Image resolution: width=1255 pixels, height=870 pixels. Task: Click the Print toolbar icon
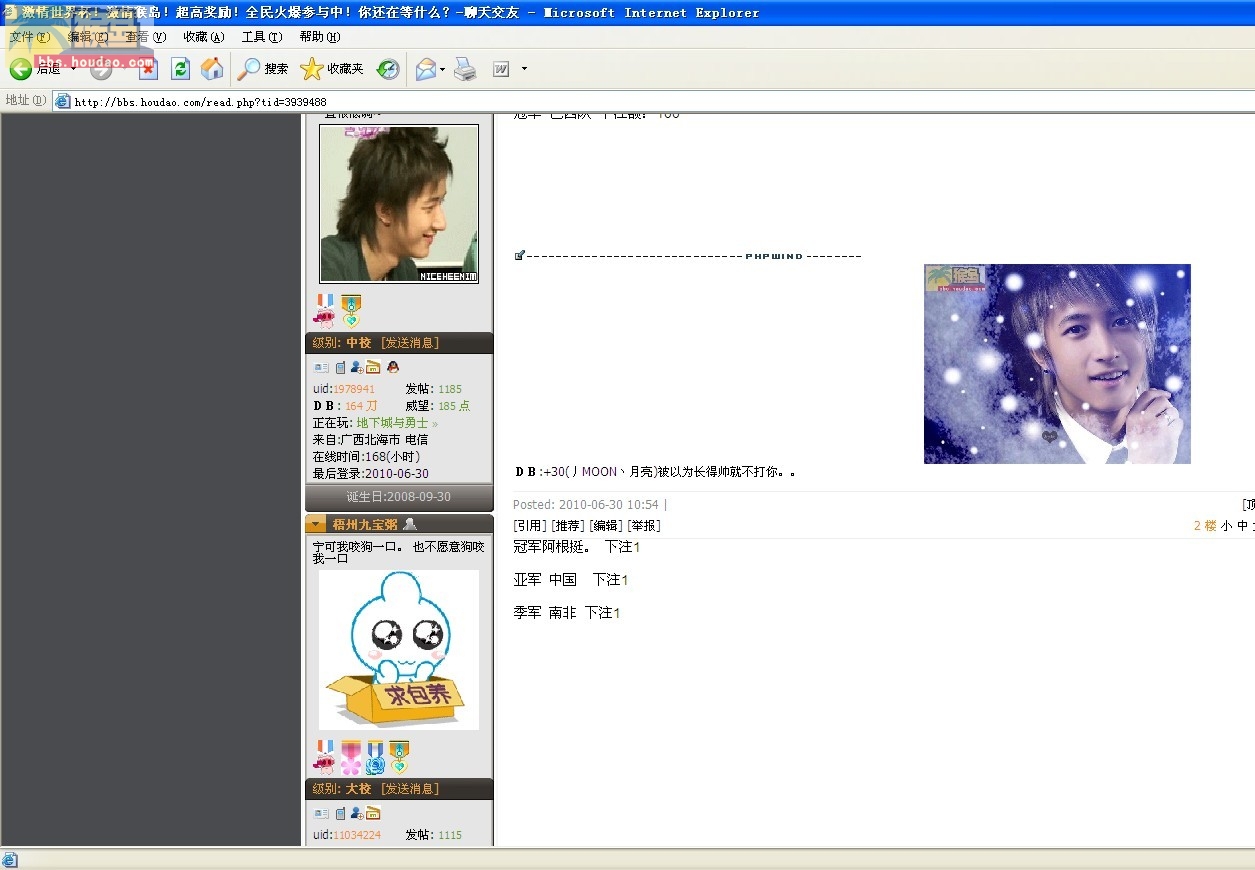pyautogui.click(x=465, y=69)
